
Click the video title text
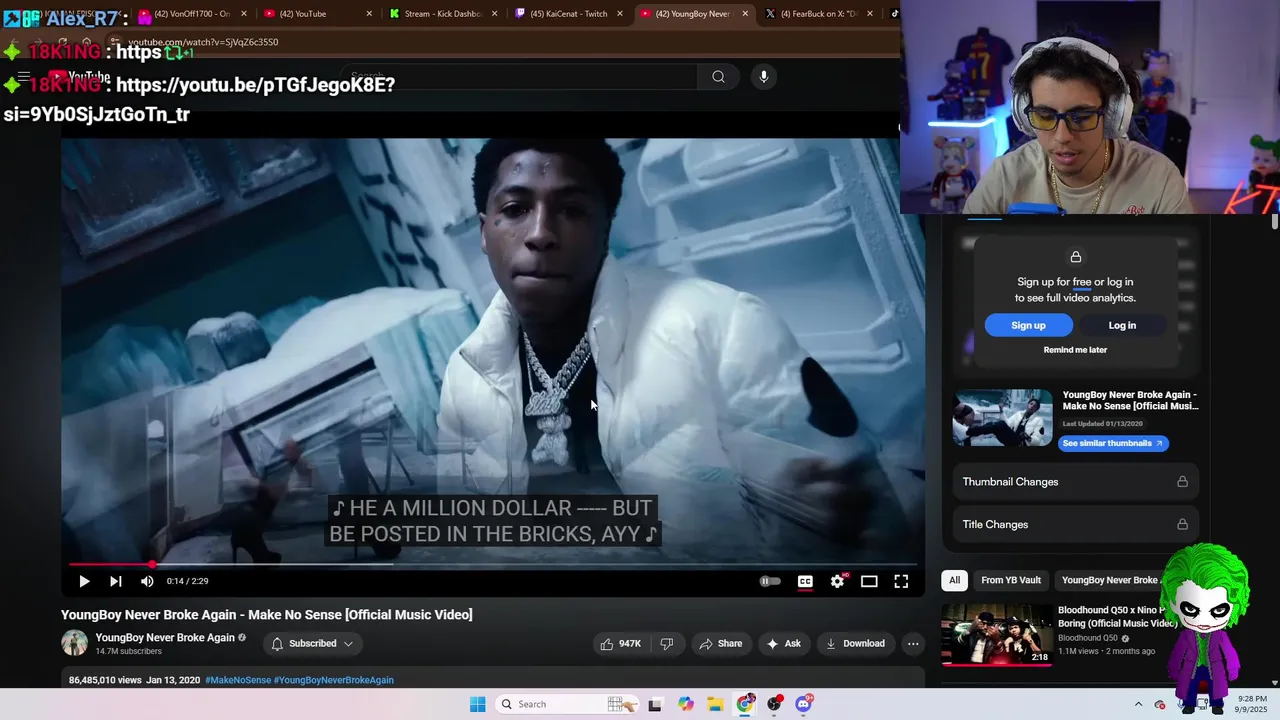[x=266, y=614]
